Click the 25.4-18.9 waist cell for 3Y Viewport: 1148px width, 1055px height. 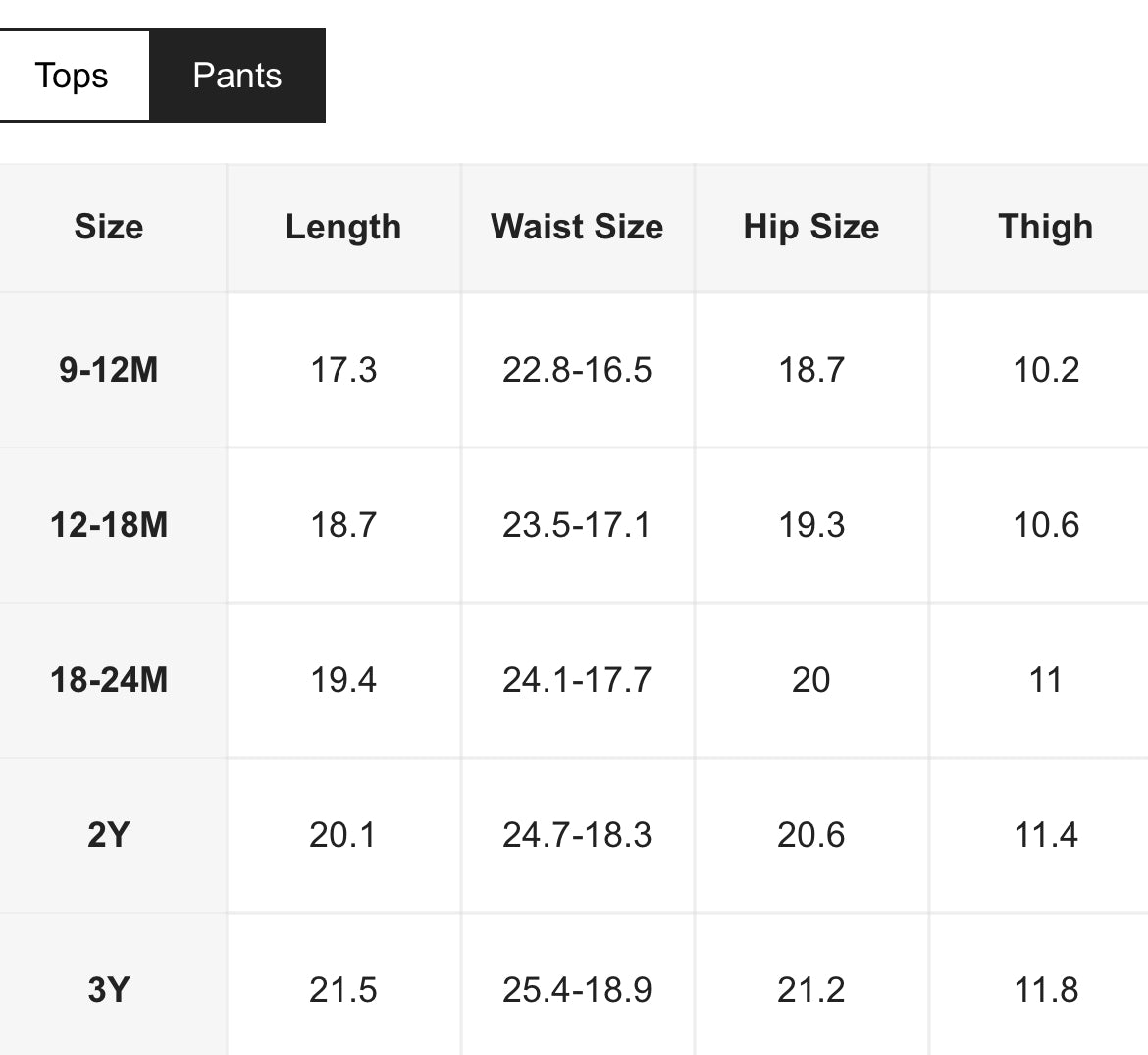577,989
